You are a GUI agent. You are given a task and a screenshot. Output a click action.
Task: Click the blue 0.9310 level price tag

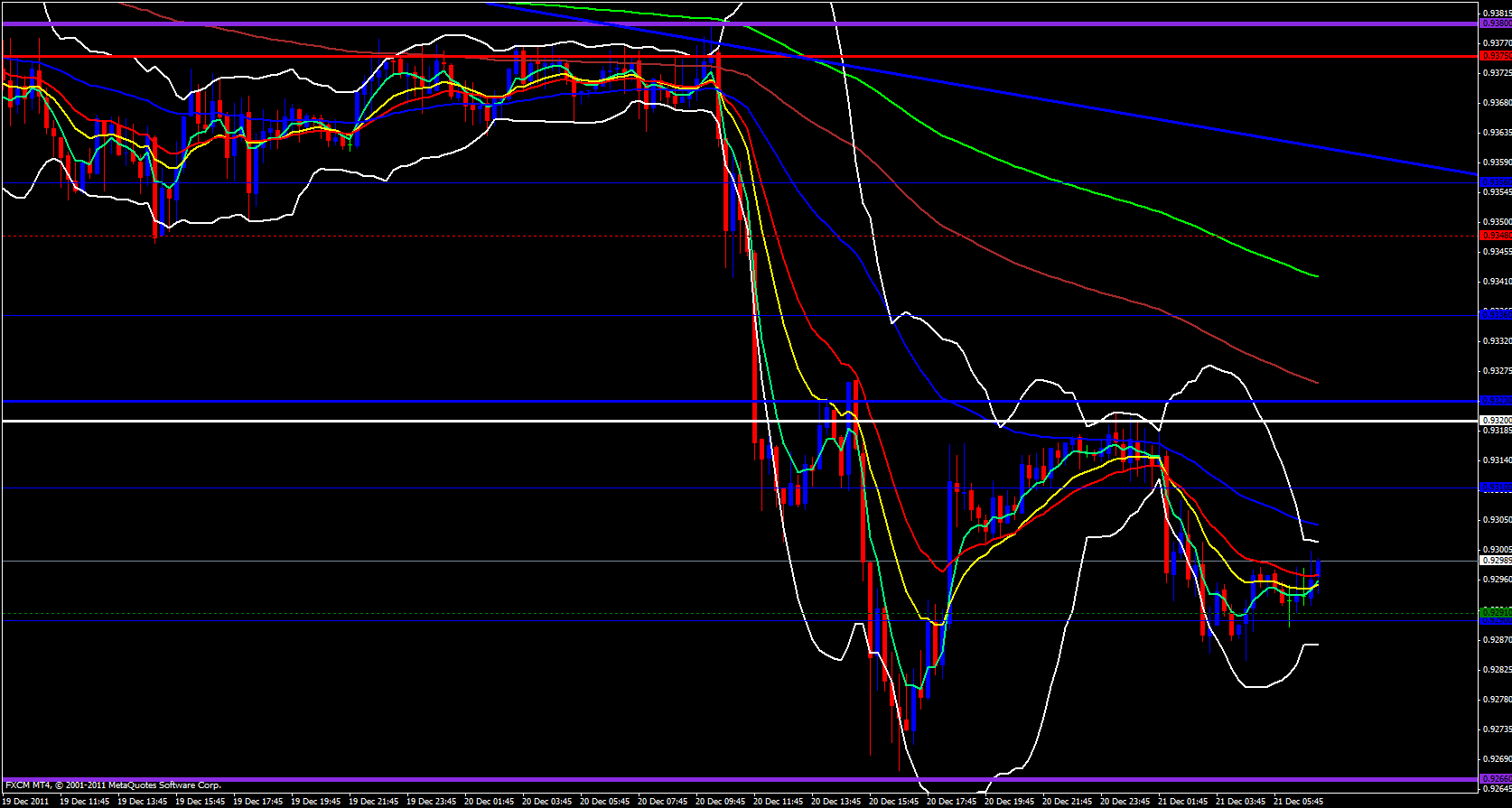(1495, 488)
